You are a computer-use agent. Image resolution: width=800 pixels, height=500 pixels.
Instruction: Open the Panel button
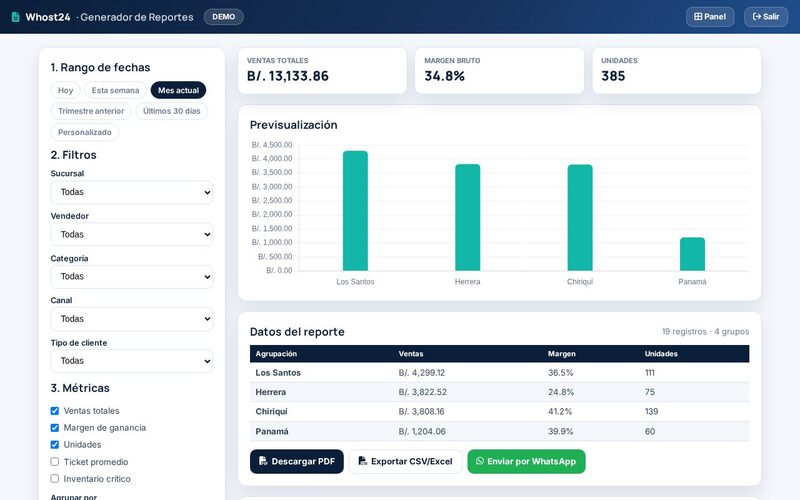pos(710,16)
